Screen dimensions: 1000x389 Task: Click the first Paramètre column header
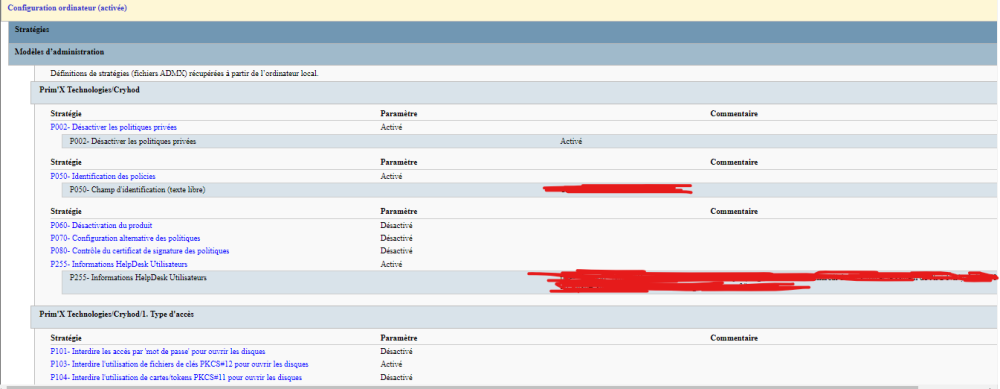click(399, 114)
